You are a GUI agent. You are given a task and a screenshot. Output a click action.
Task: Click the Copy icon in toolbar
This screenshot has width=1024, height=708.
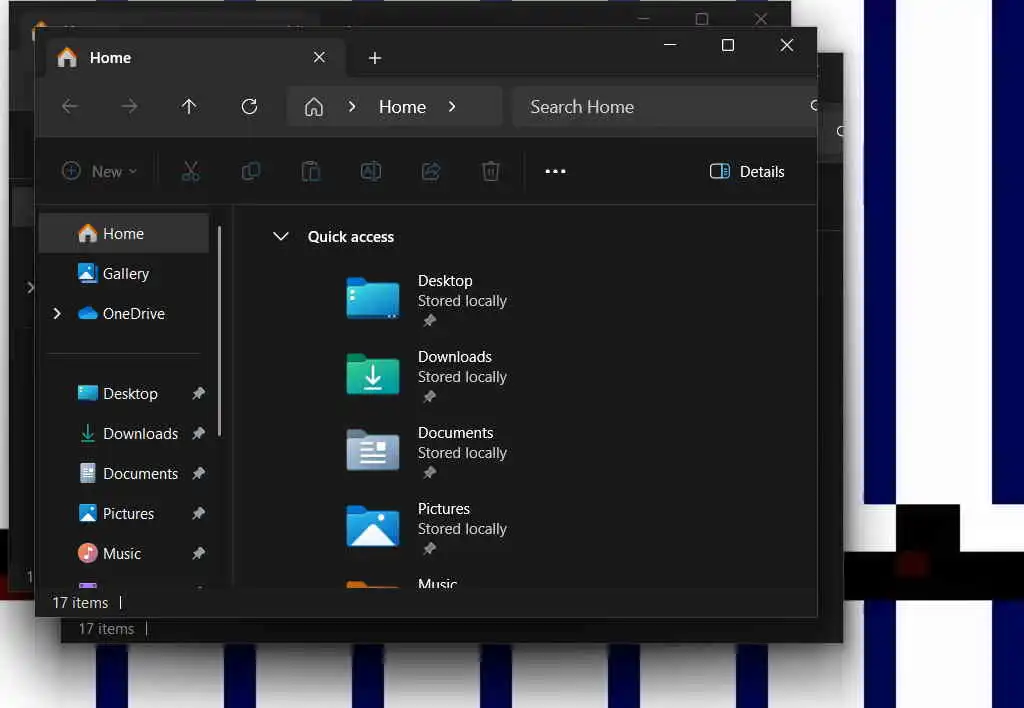[x=251, y=172]
